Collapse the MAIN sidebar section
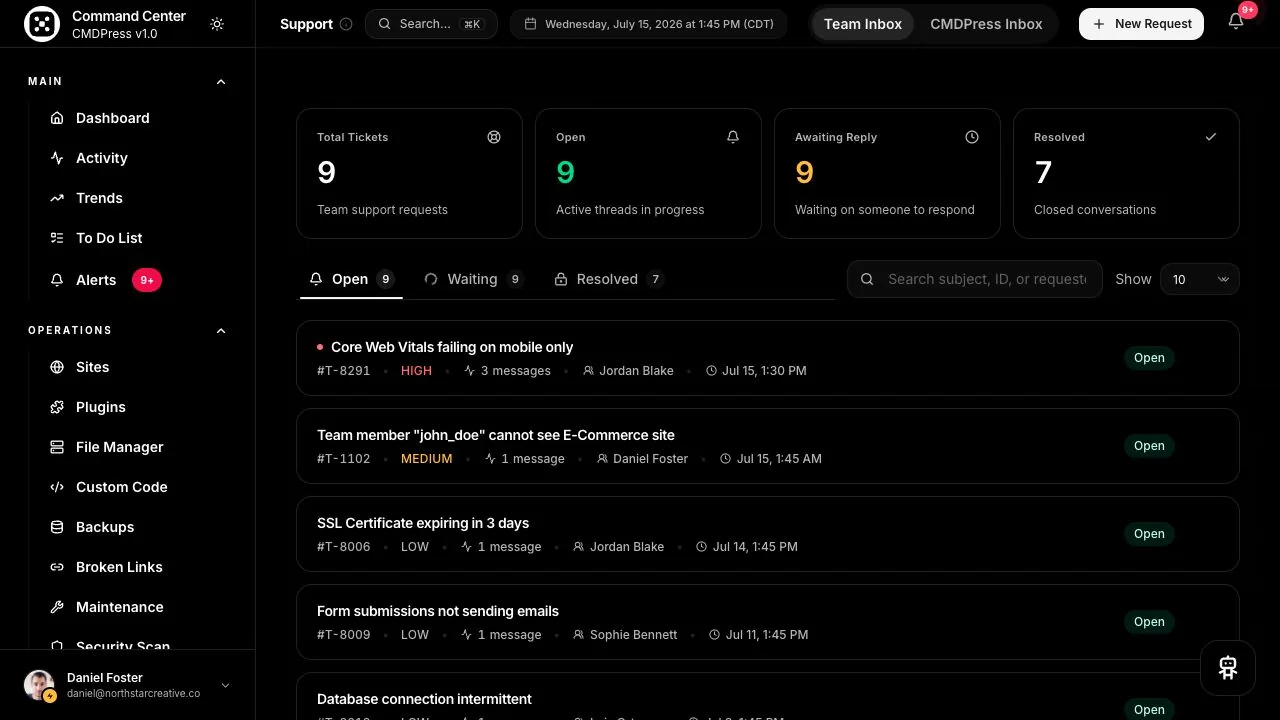This screenshot has width=1280, height=720. (221, 81)
